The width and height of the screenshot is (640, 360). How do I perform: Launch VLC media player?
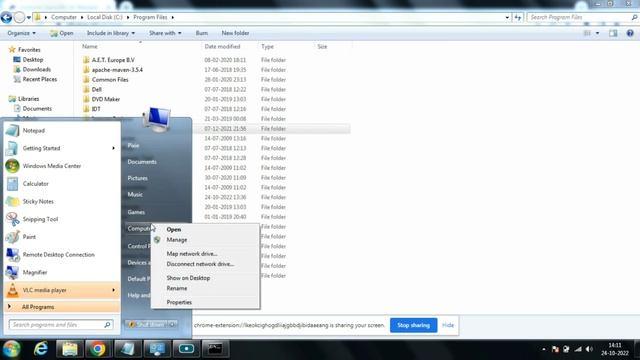point(61,290)
